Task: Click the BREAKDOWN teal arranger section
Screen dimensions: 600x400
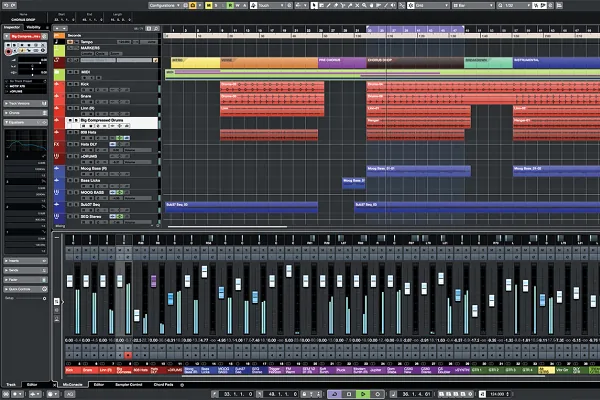Action: (x=488, y=63)
